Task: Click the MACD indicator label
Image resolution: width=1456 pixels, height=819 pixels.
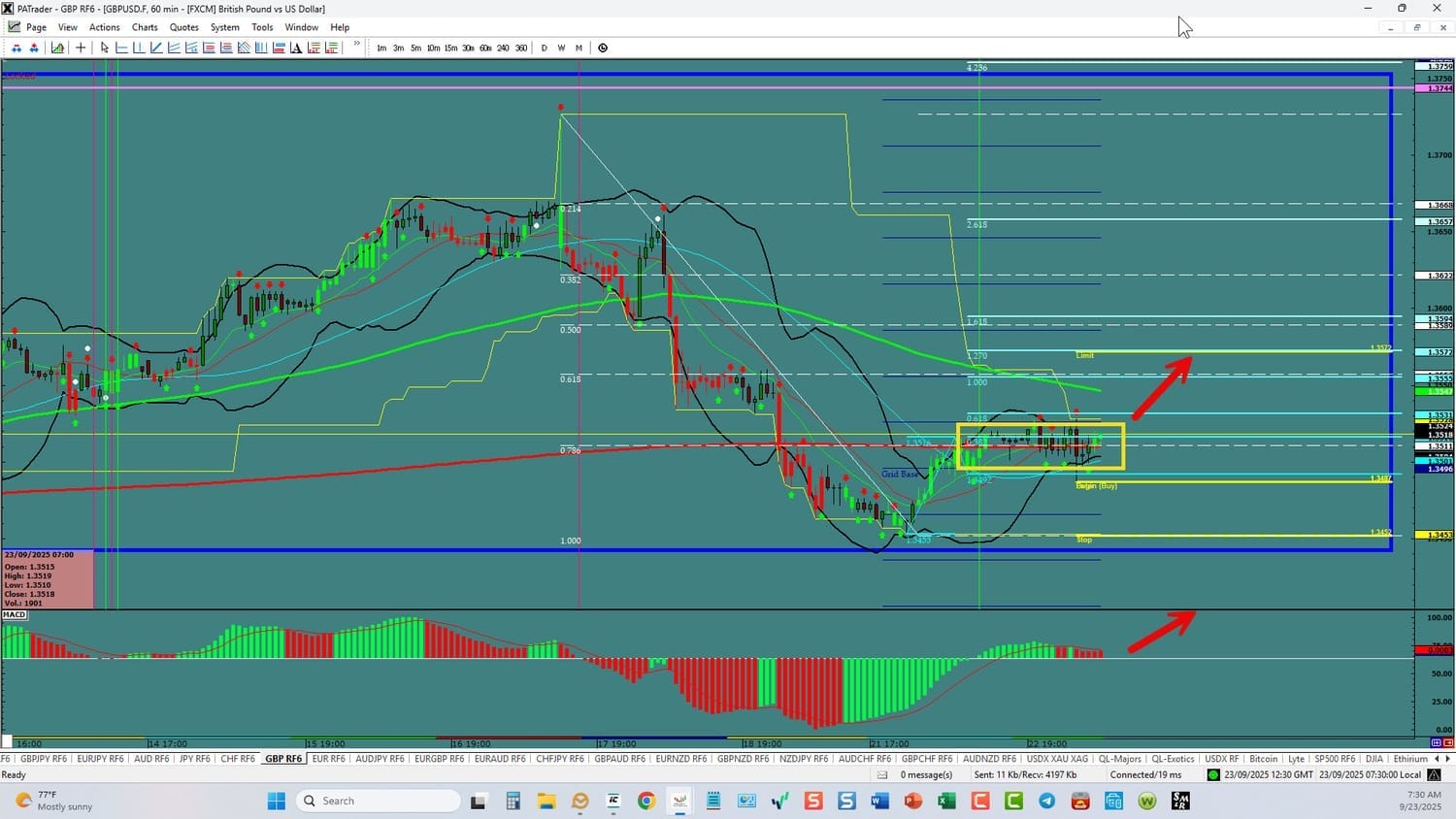Action: [15, 614]
